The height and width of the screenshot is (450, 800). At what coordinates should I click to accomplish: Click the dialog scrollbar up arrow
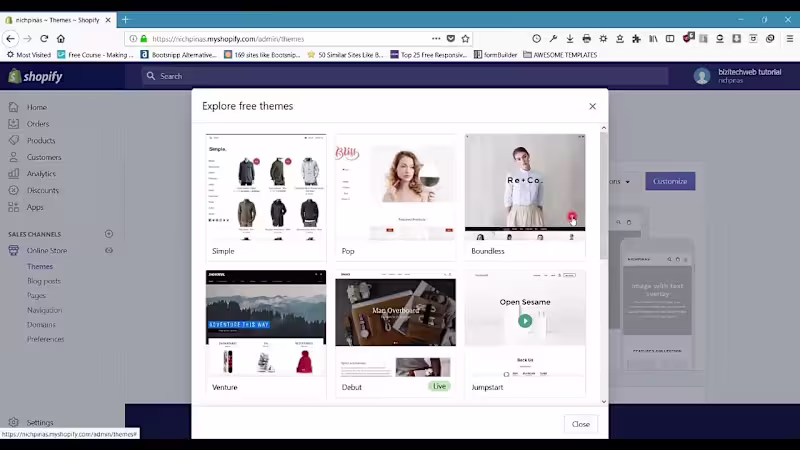click(604, 128)
